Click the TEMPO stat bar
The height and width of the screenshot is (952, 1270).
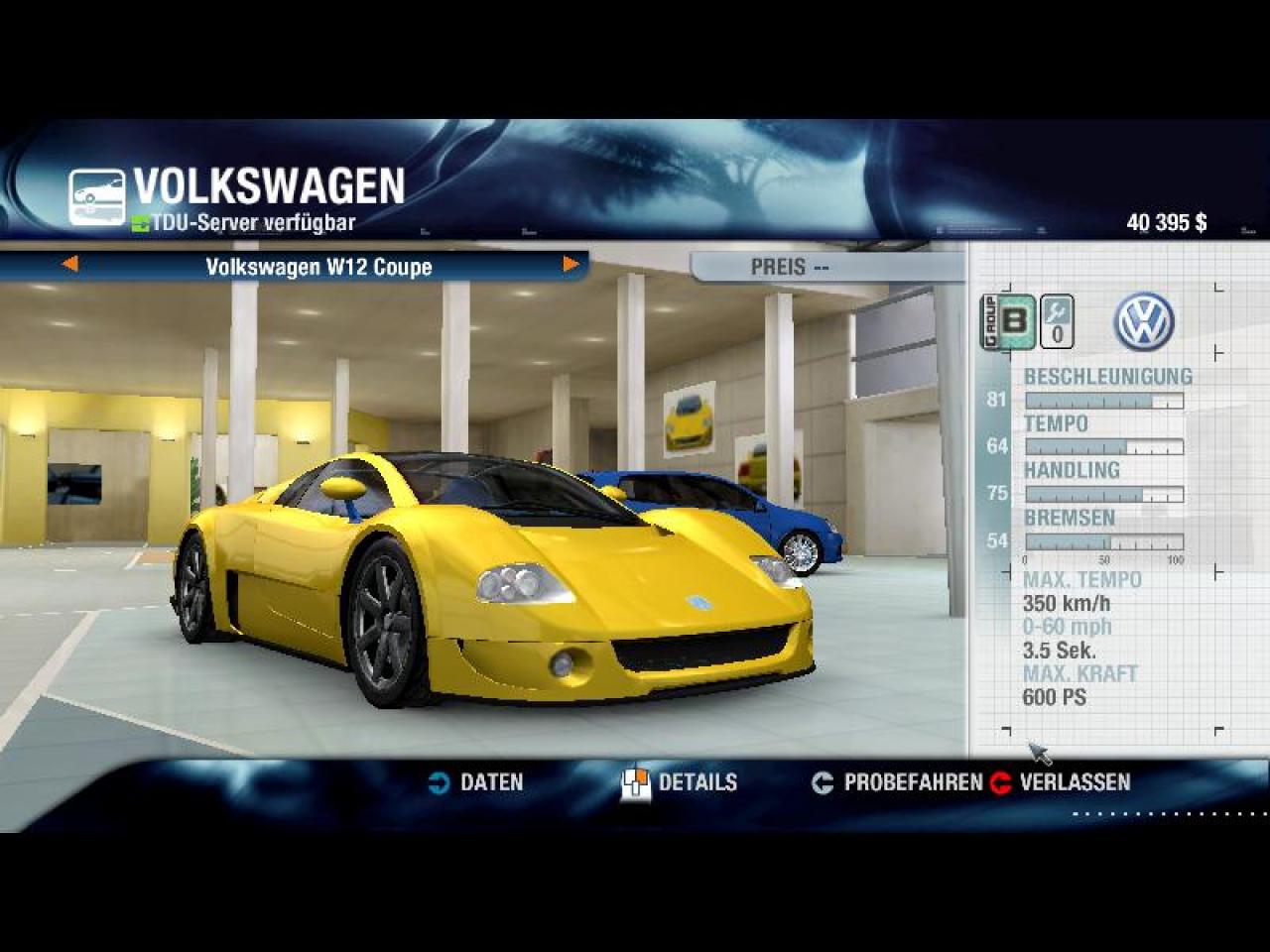pos(1104,447)
